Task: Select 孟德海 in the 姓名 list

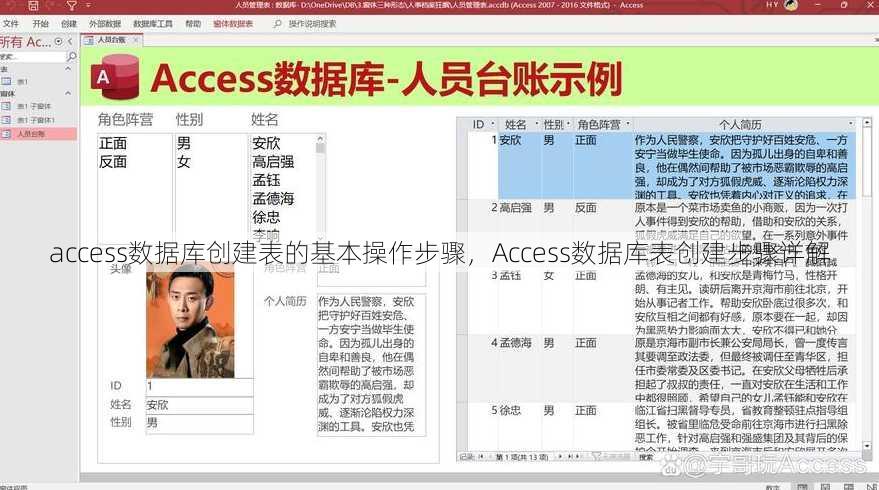Action: (x=273, y=198)
